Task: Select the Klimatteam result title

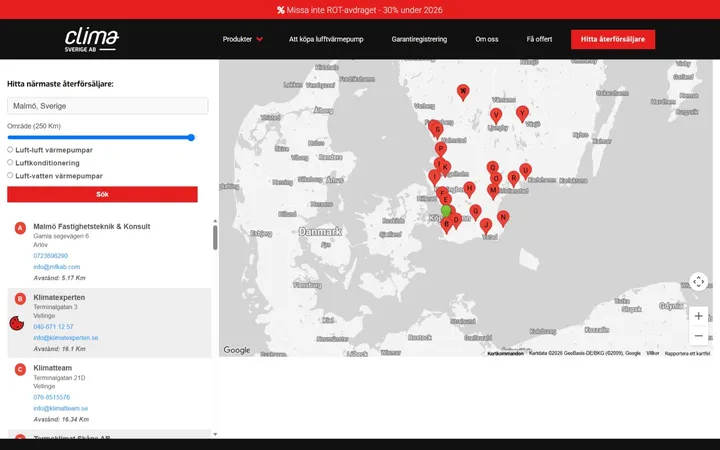Action: (52, 368)
